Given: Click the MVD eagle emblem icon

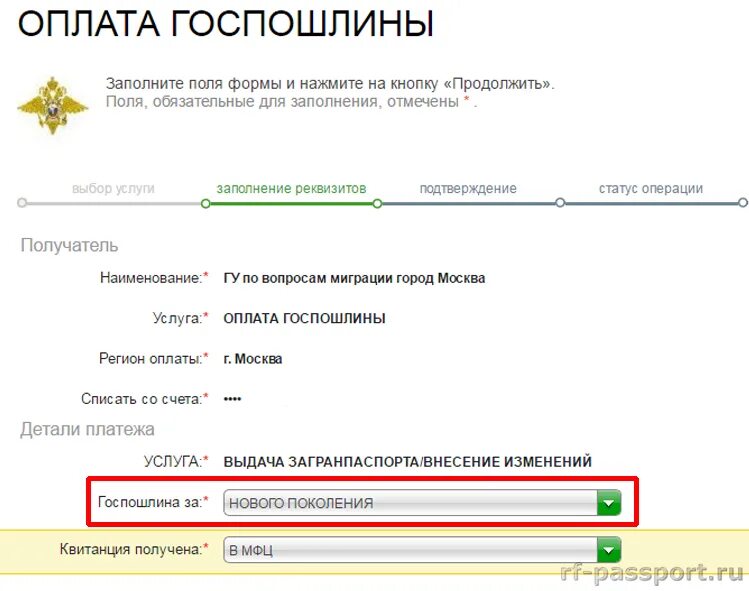Looking at the screenshot, I should (x=53, y=106).
